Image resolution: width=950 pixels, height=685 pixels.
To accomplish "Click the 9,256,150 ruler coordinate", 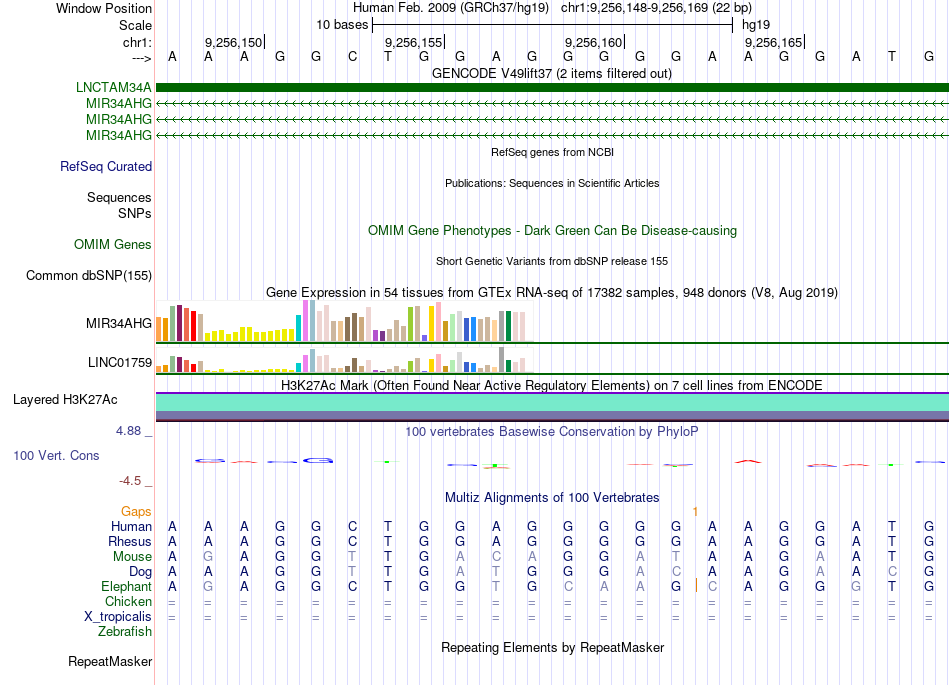I will tap(233, 42).
